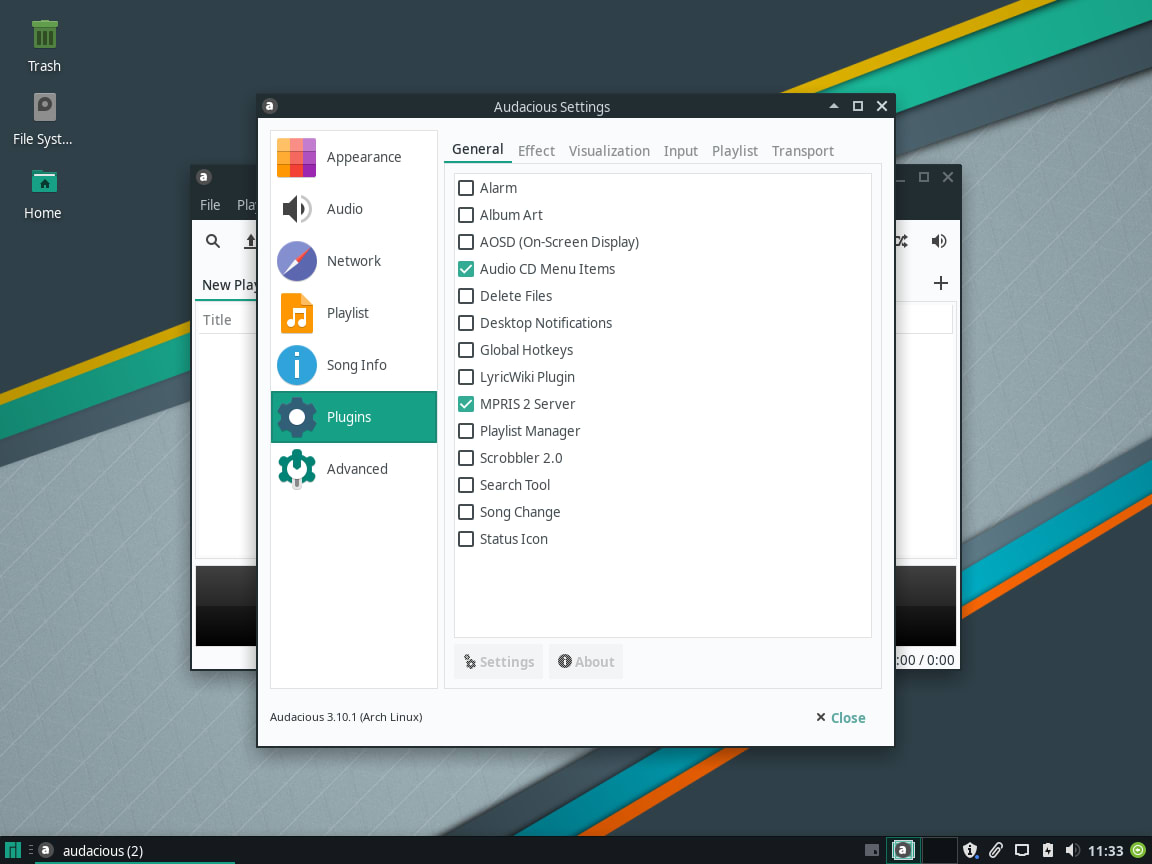
Task: Open the Home folder desktop icon
Action: pyautogui.click(x=43, y=194)
